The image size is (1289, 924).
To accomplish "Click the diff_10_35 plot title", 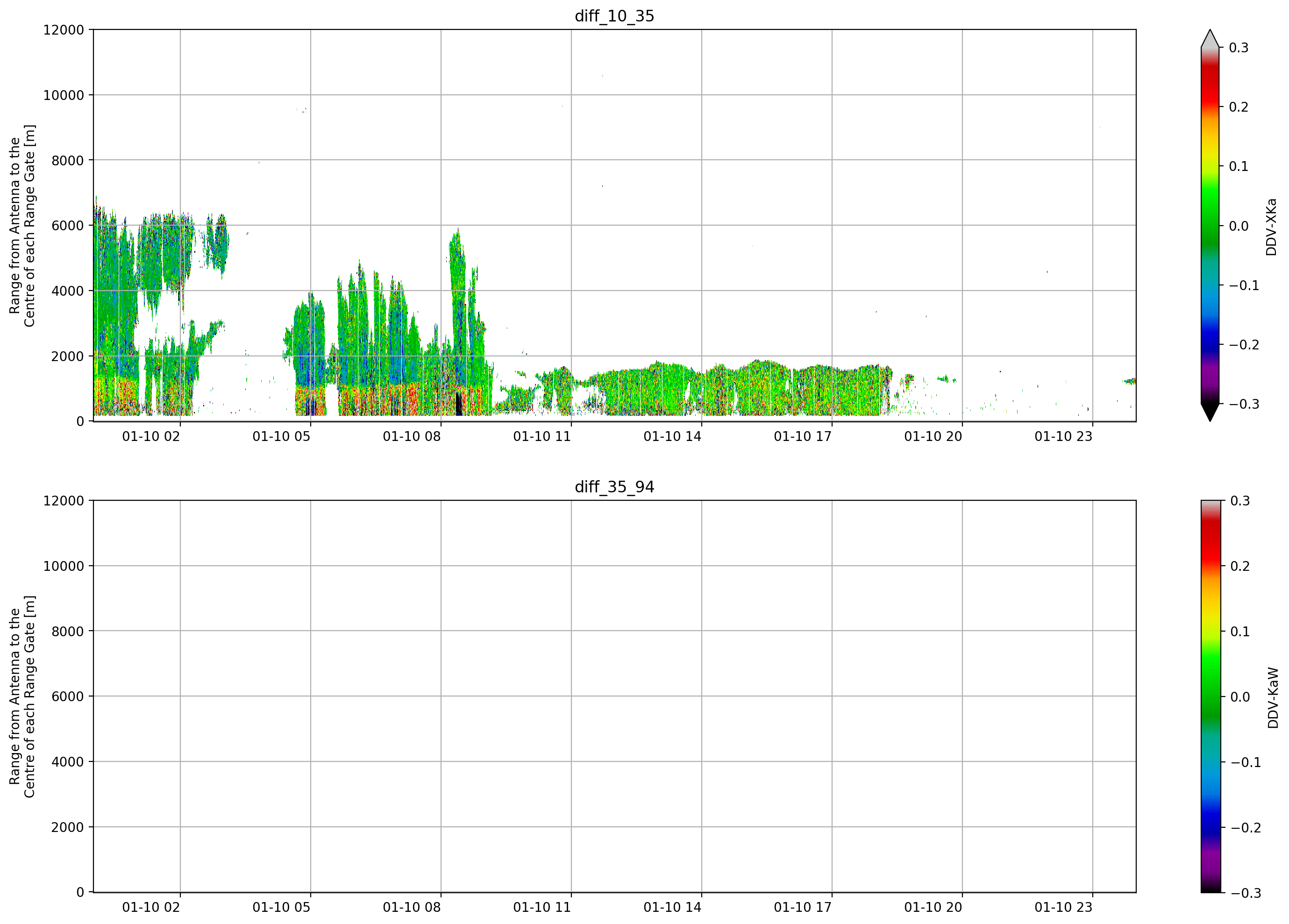I will click(x=614, y=16).
